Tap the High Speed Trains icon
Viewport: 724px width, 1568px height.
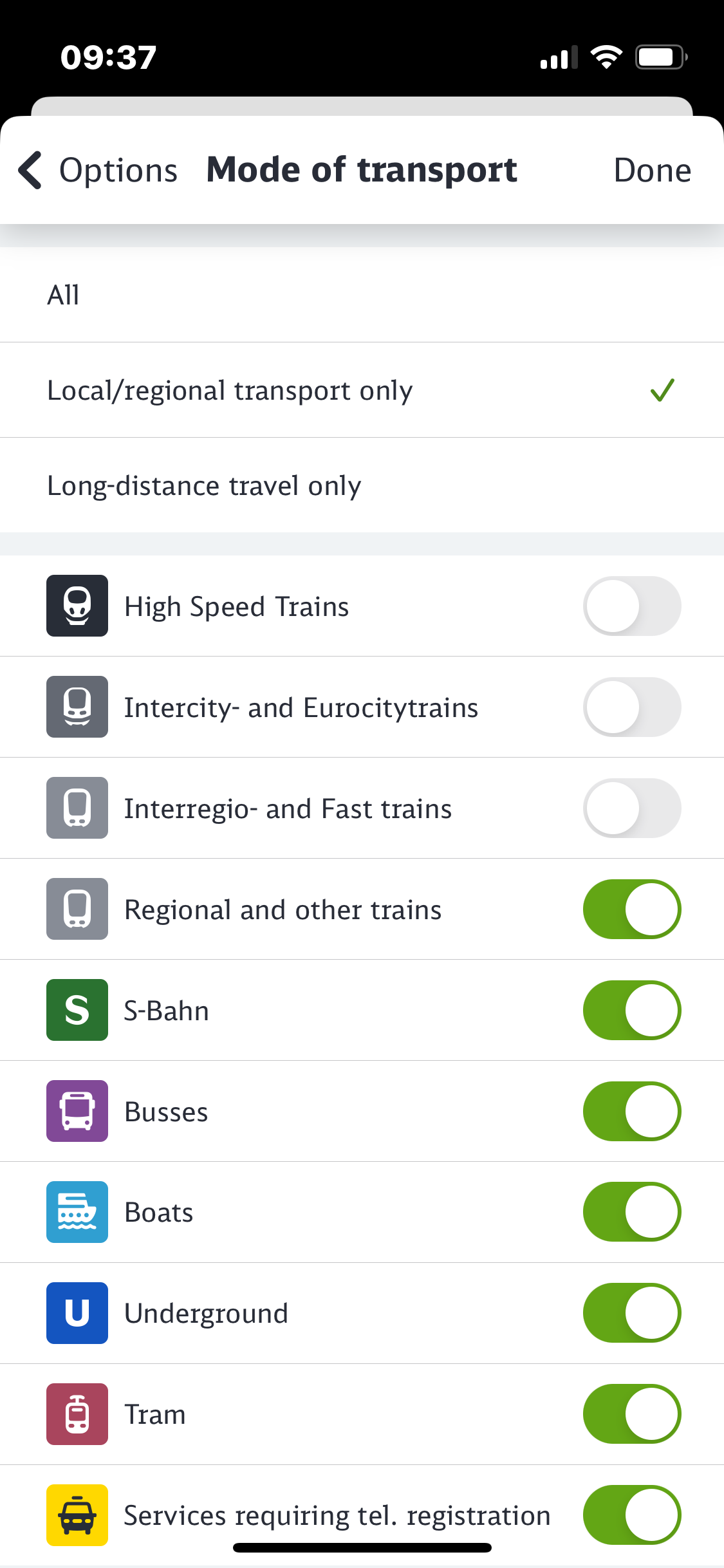pos(77,606)
